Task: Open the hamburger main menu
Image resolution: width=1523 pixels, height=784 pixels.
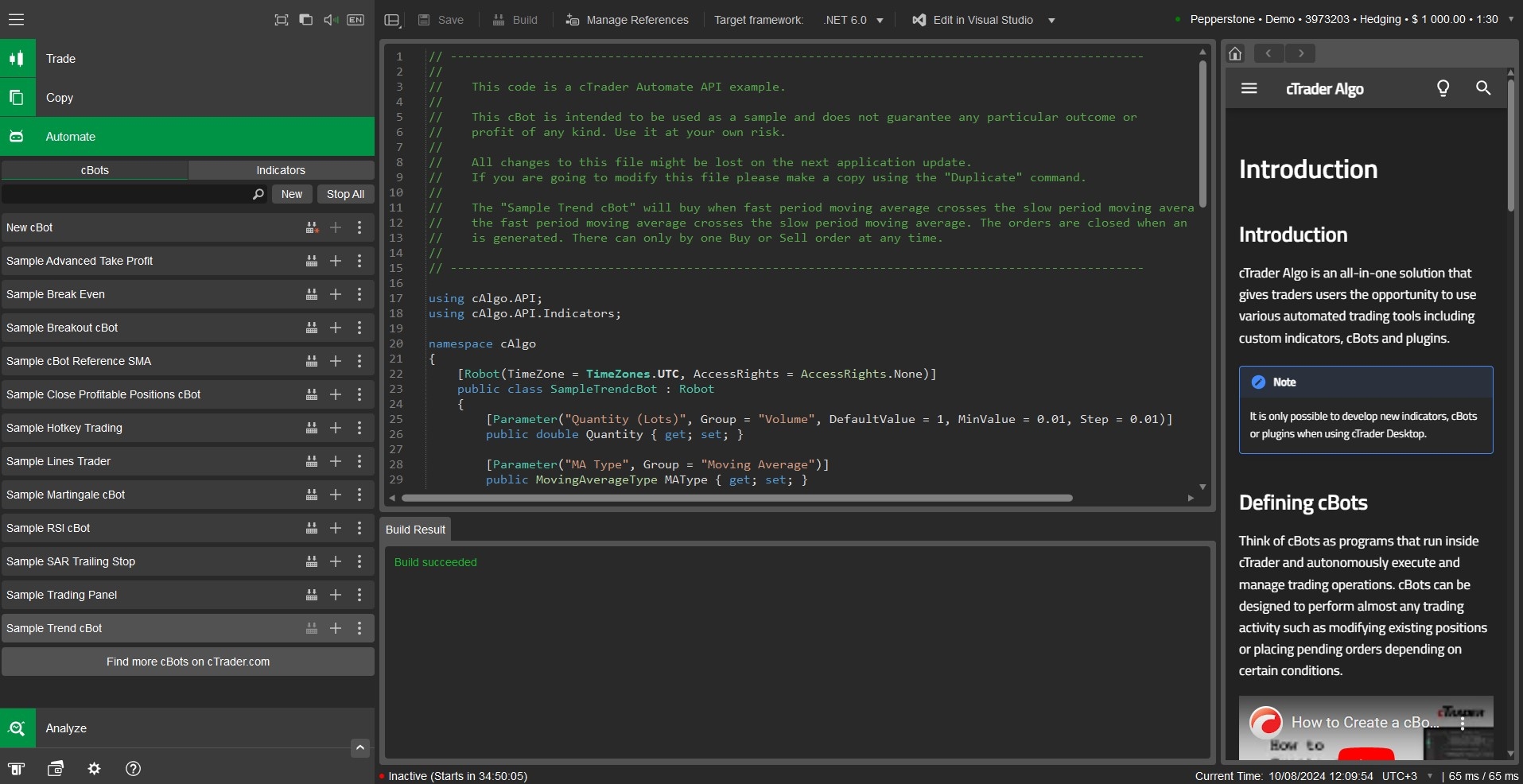Action: click(x=16, y=20)
